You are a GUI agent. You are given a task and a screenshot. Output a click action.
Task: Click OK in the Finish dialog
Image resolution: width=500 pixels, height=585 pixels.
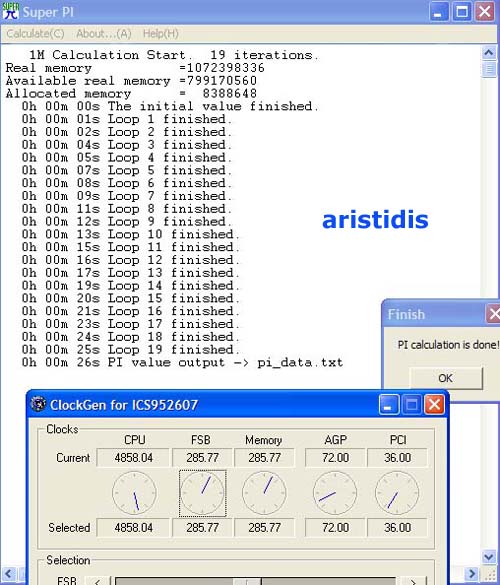tap(446, 378)
